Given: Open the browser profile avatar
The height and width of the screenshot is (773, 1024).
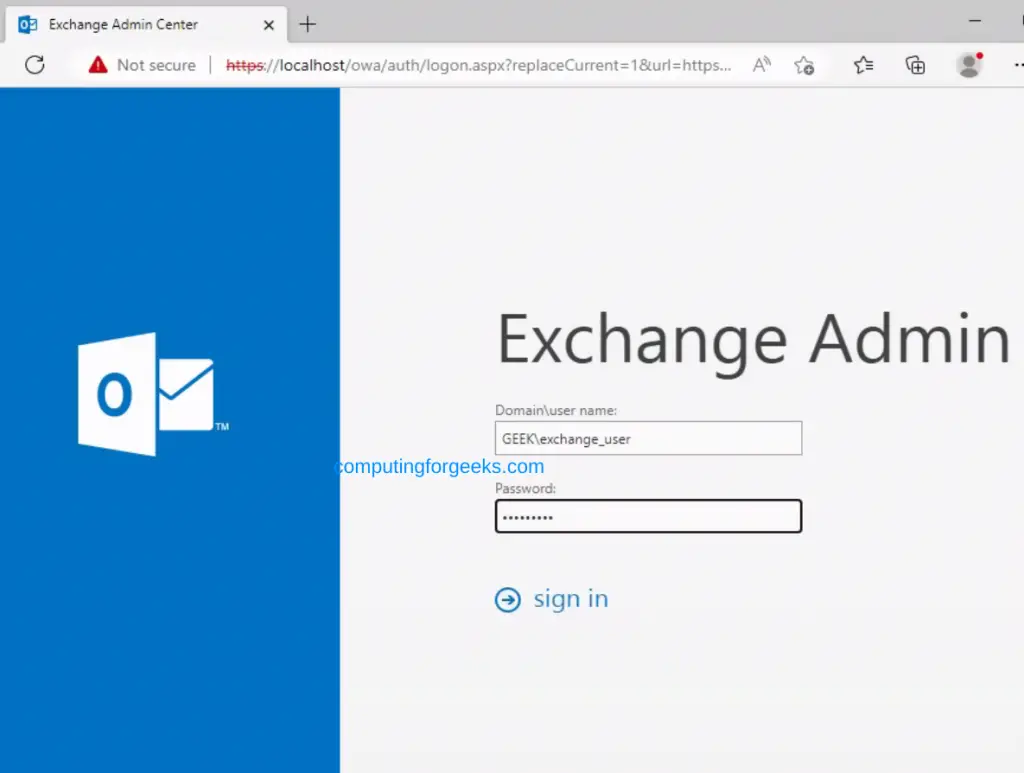Looking at the screenshot, I should pyautogui.click(x=968, y=65).
